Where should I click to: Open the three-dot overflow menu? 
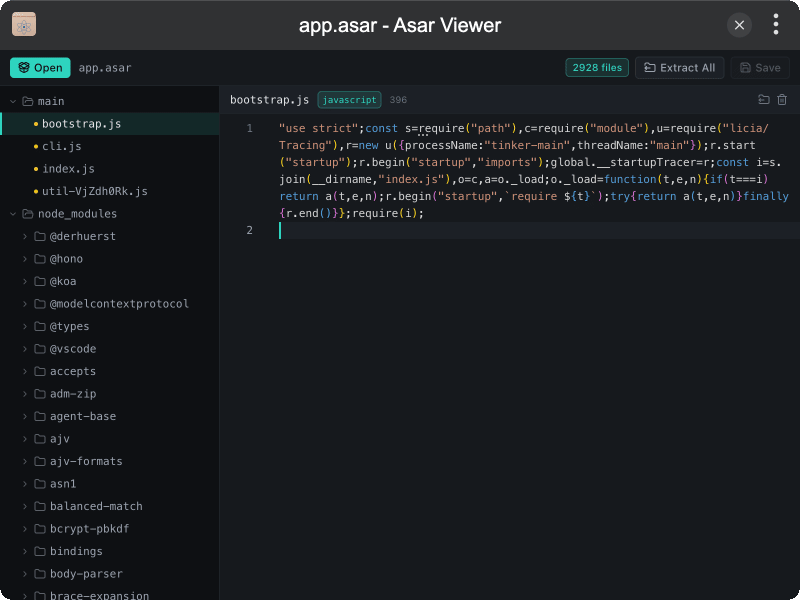click(776, 24)
